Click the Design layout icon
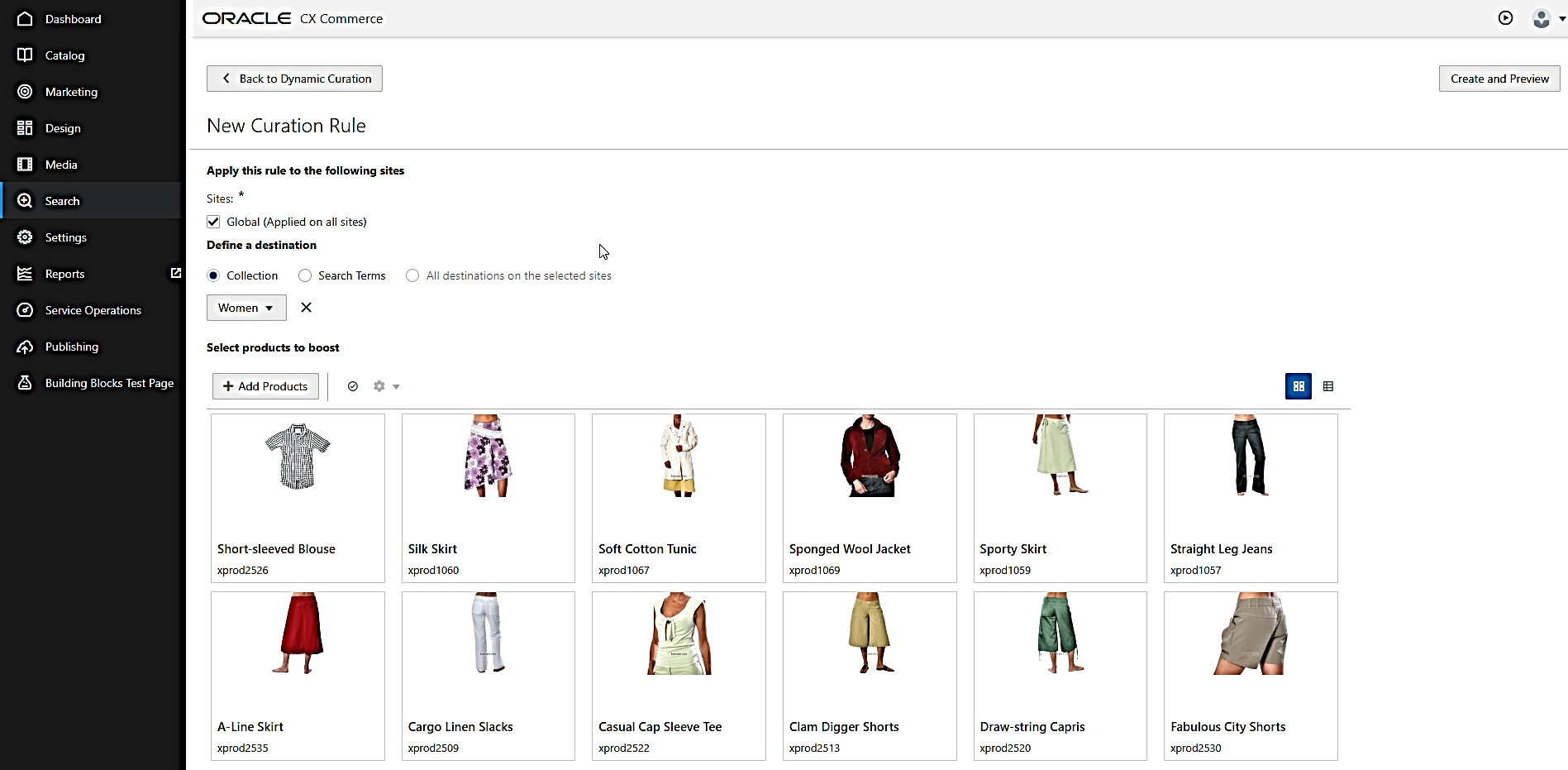 point(25,127)
